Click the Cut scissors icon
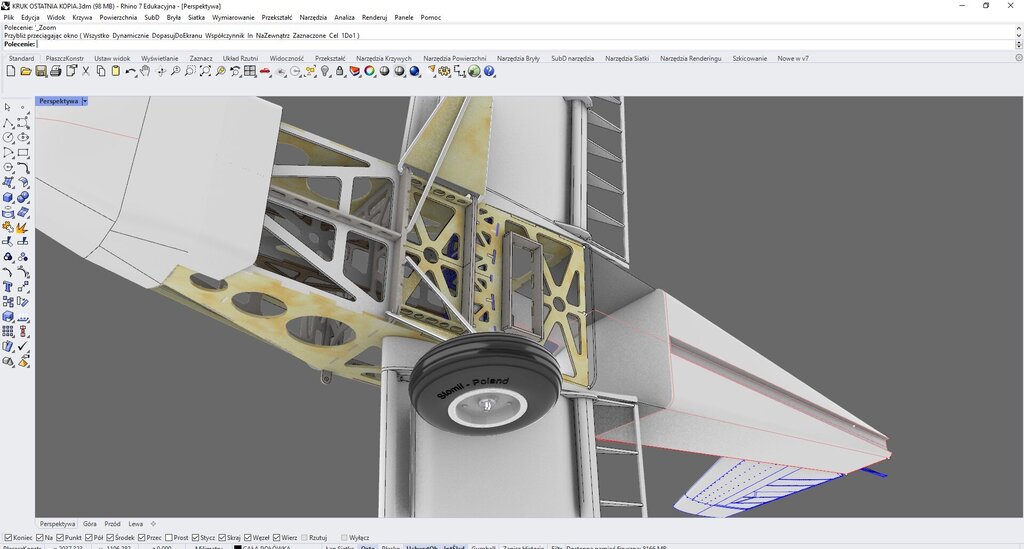The height and width of the screenshot is (549, 1024). 86,71
